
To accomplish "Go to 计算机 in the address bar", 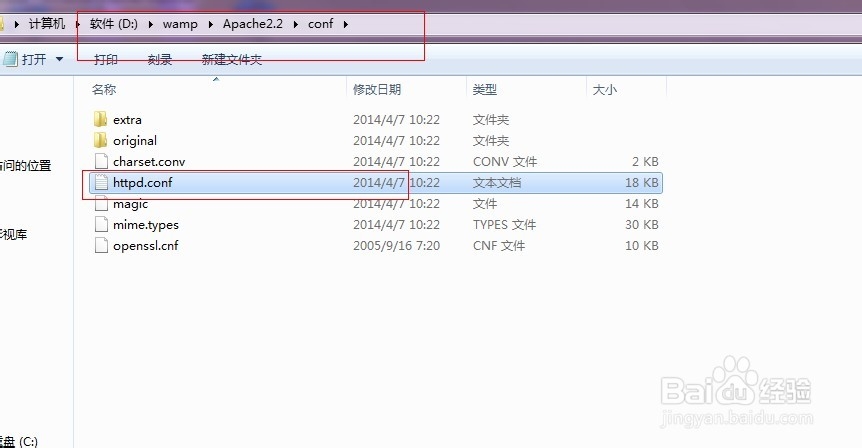I will [x=47, y=24].
